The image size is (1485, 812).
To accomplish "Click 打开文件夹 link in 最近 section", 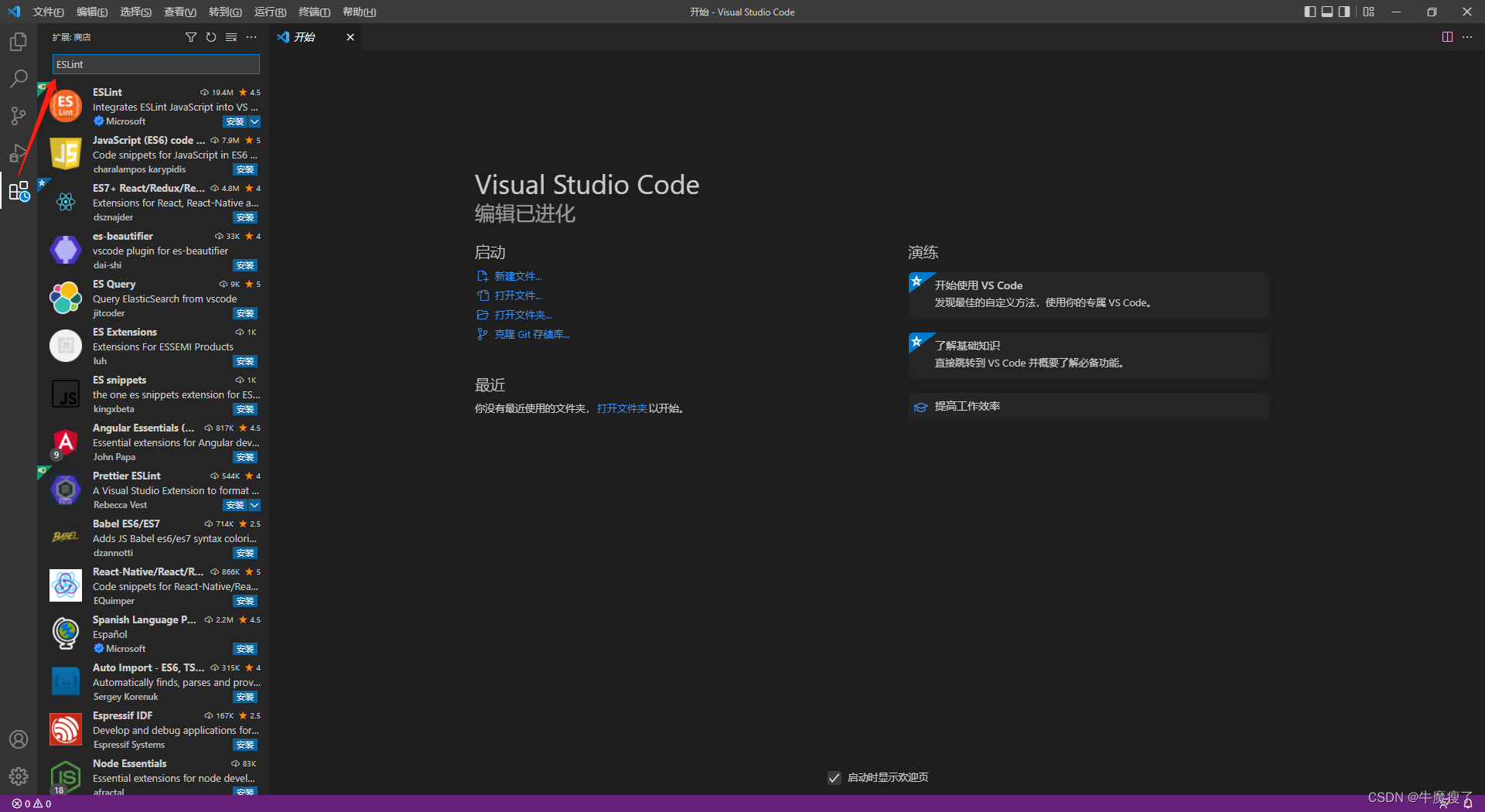I will (x=622, y=408).
